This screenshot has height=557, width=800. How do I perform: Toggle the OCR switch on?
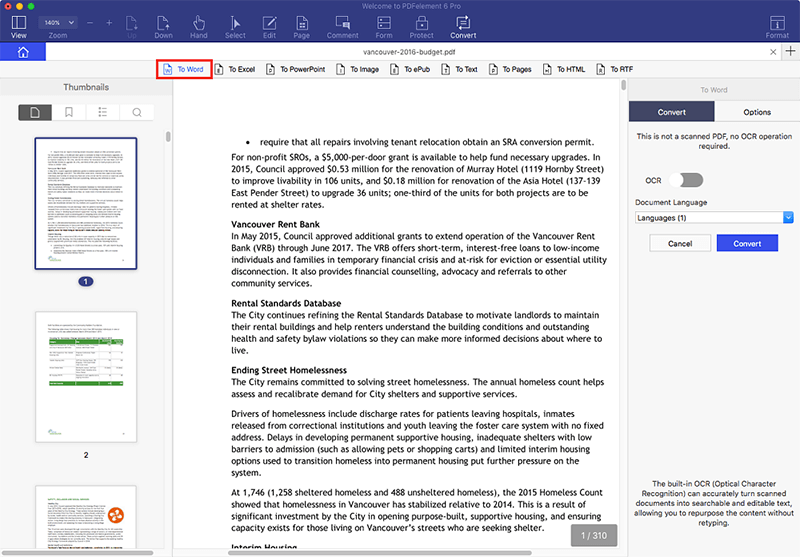[685, 179]
